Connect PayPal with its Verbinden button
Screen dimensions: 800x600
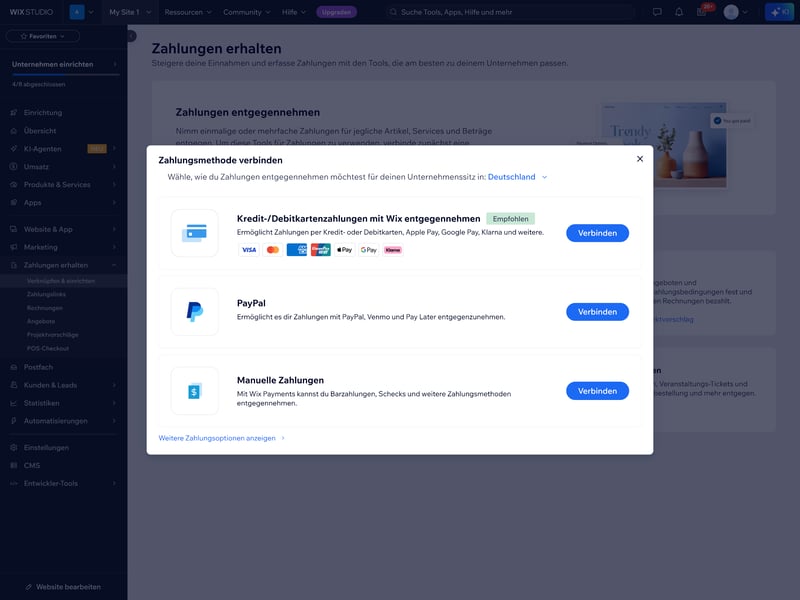pyautogui.click(x=597, y=312)
